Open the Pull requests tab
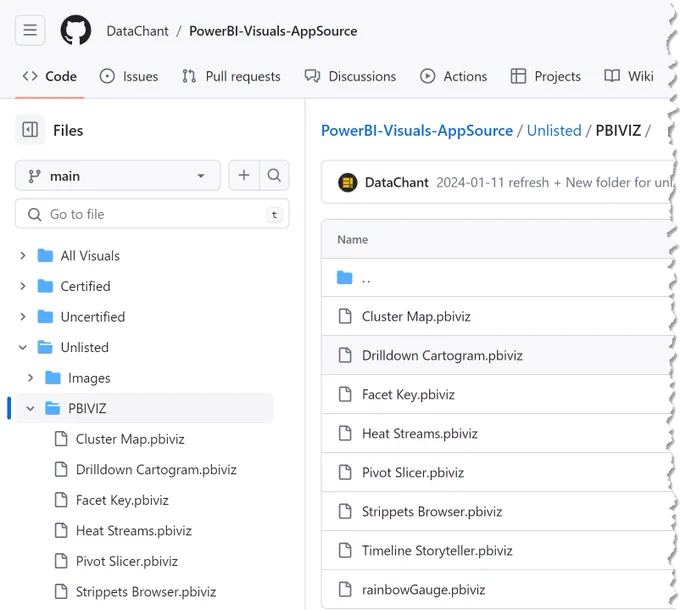The image size is (680, 610). coord(231,76)
